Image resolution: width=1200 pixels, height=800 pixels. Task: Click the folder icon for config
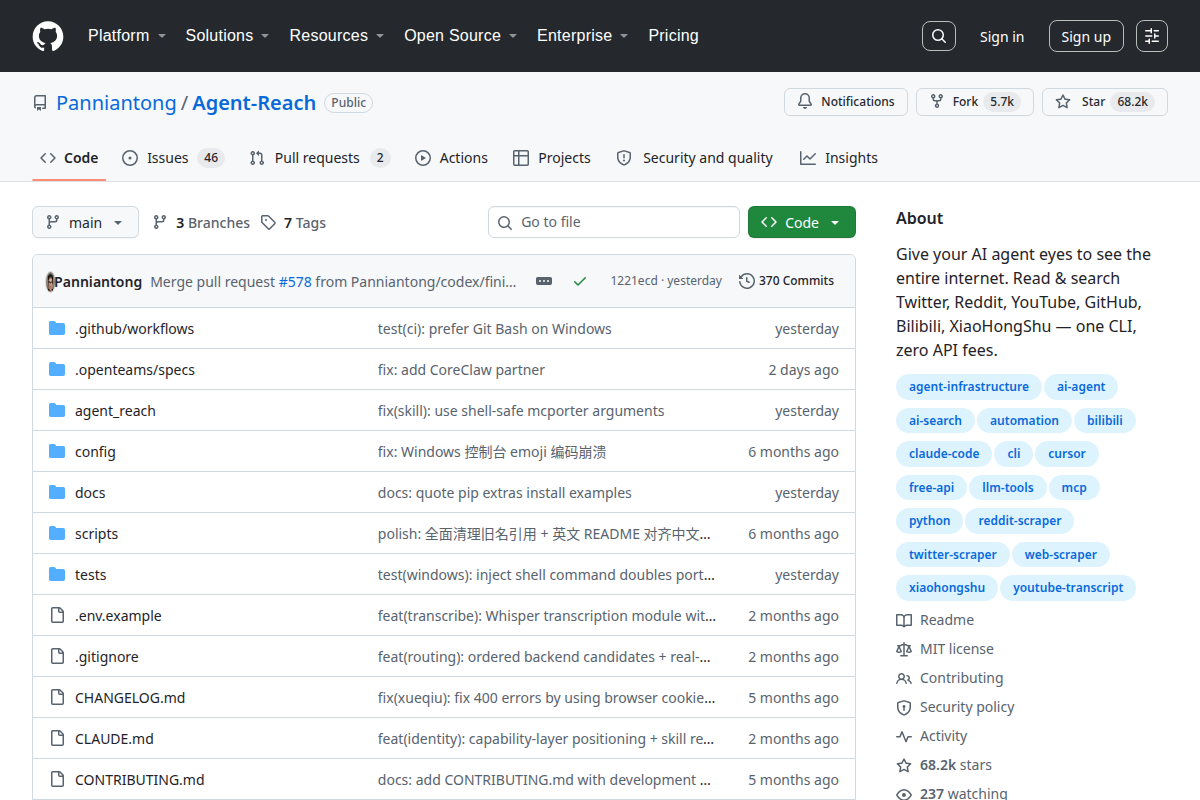(57, 452)
